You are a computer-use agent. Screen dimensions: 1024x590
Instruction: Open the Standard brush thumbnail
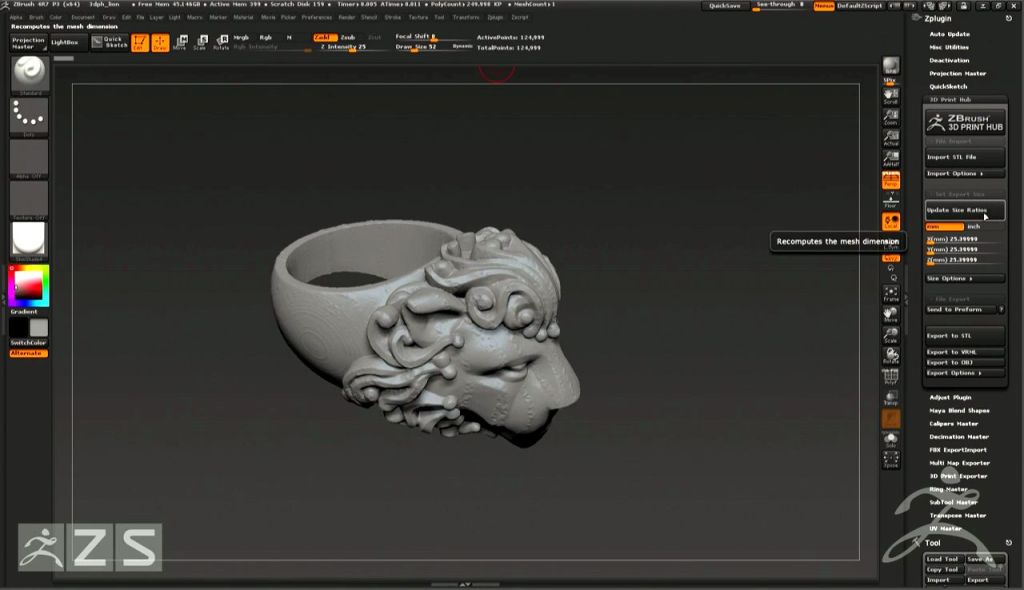29,76
